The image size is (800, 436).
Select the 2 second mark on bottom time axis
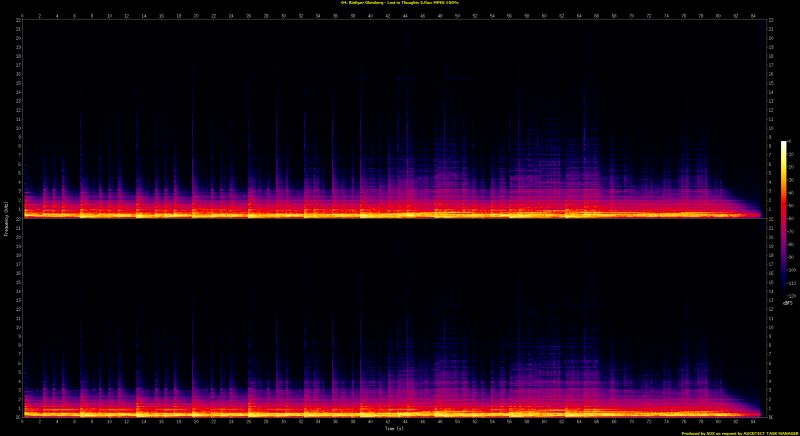[x=39, y=422]
